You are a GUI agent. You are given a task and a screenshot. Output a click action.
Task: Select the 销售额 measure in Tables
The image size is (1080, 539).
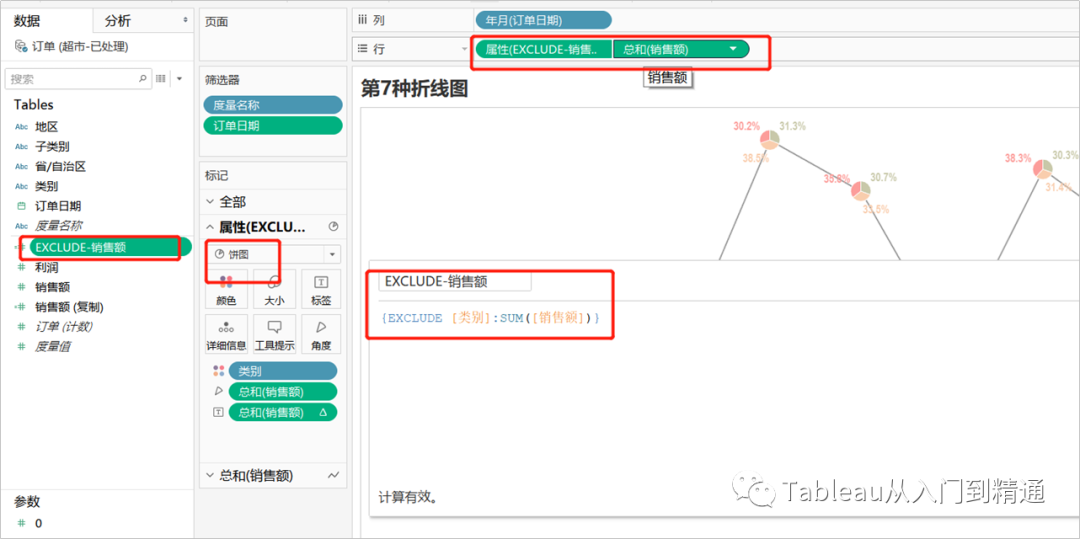click(x=52, y=287)
